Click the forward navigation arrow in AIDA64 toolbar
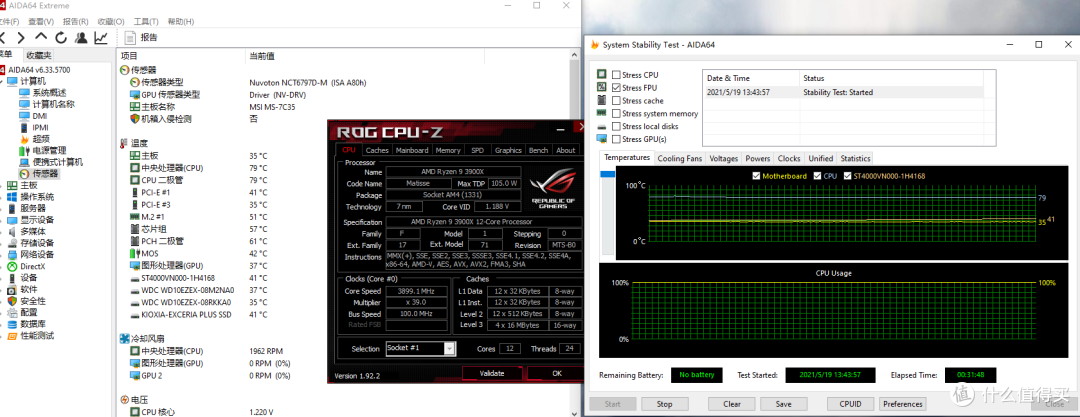Screen dimensions: 1080x417 (21, 38)
